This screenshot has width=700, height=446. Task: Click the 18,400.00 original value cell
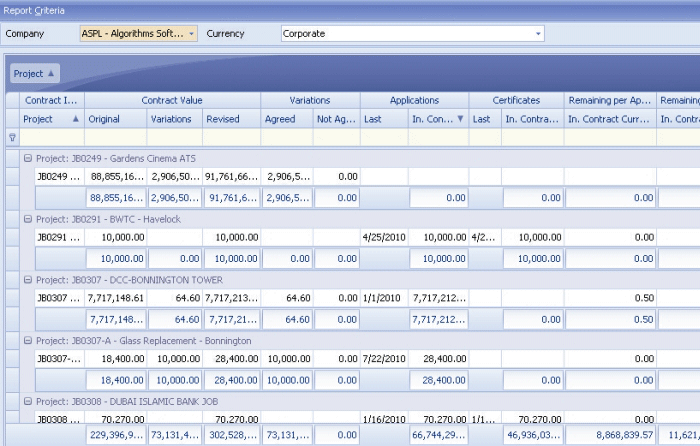coord(116,358)
